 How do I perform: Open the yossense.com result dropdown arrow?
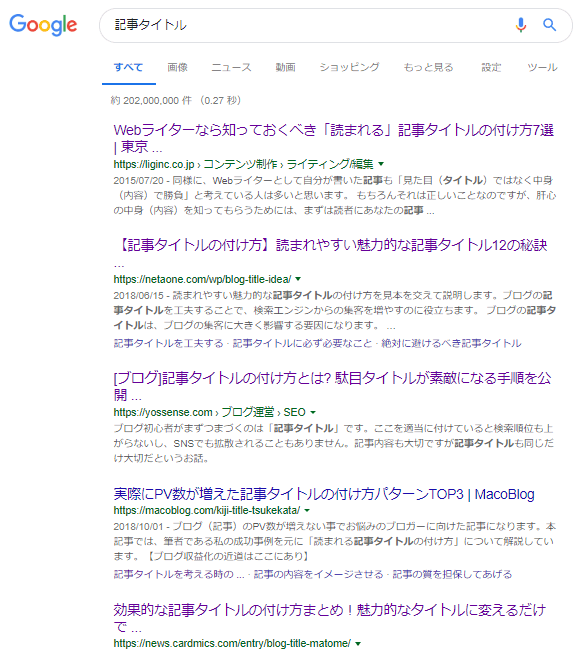(313, 412)
